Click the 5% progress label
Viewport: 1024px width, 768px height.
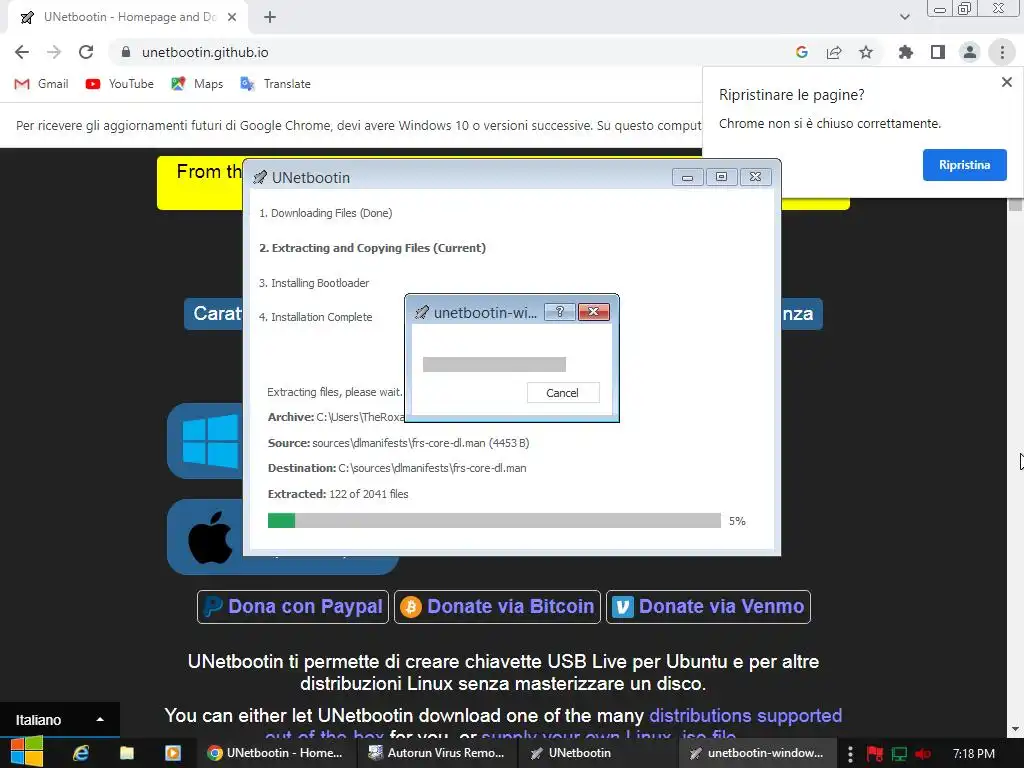[x=737, y=521]
